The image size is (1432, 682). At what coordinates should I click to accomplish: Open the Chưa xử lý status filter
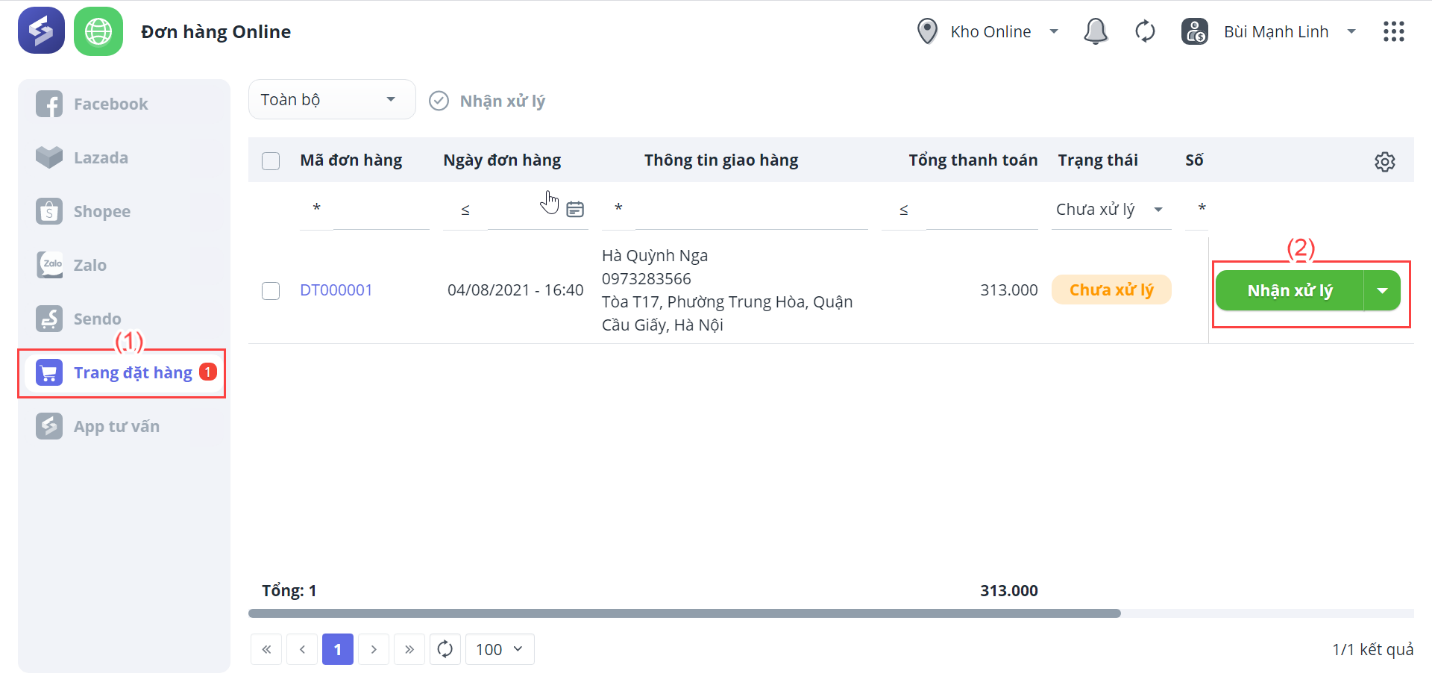point(1110,210)
